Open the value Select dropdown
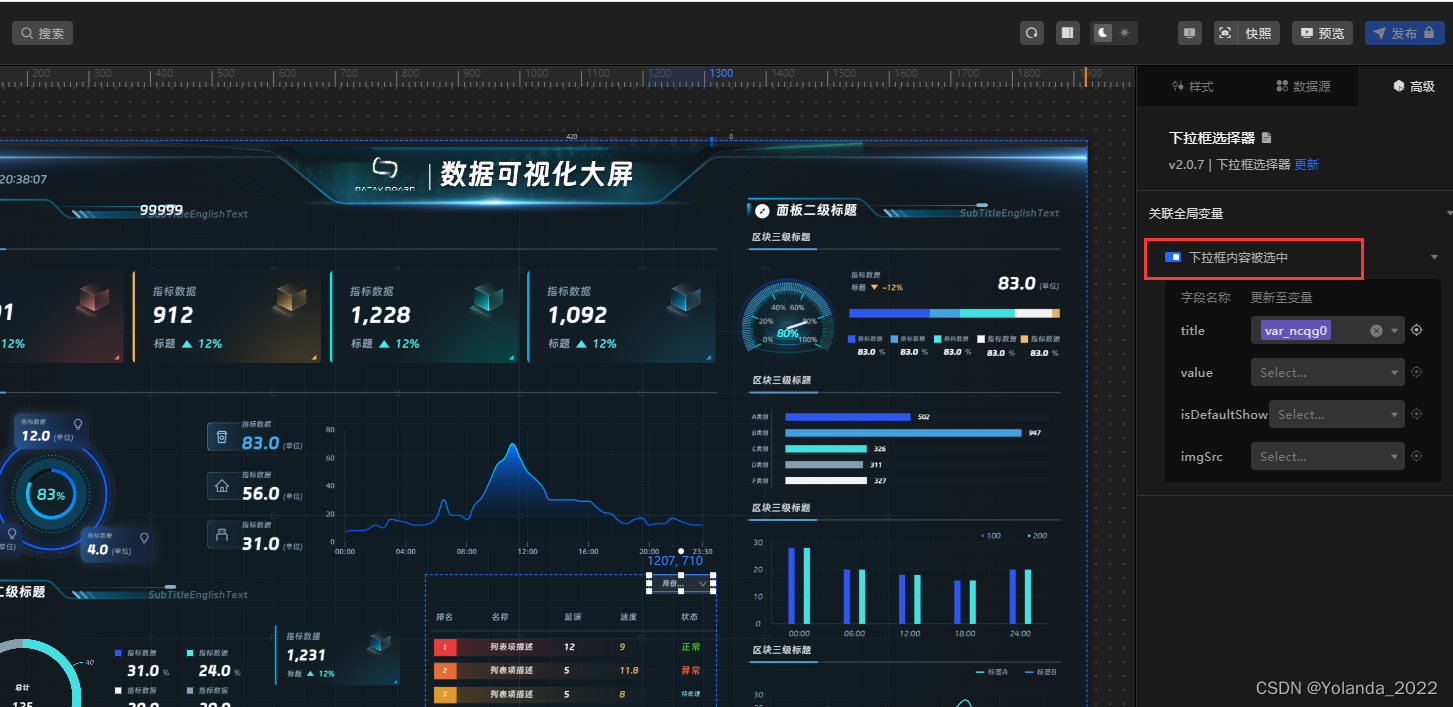This screenshot has width=1453, height=707. pos(1327,372)
